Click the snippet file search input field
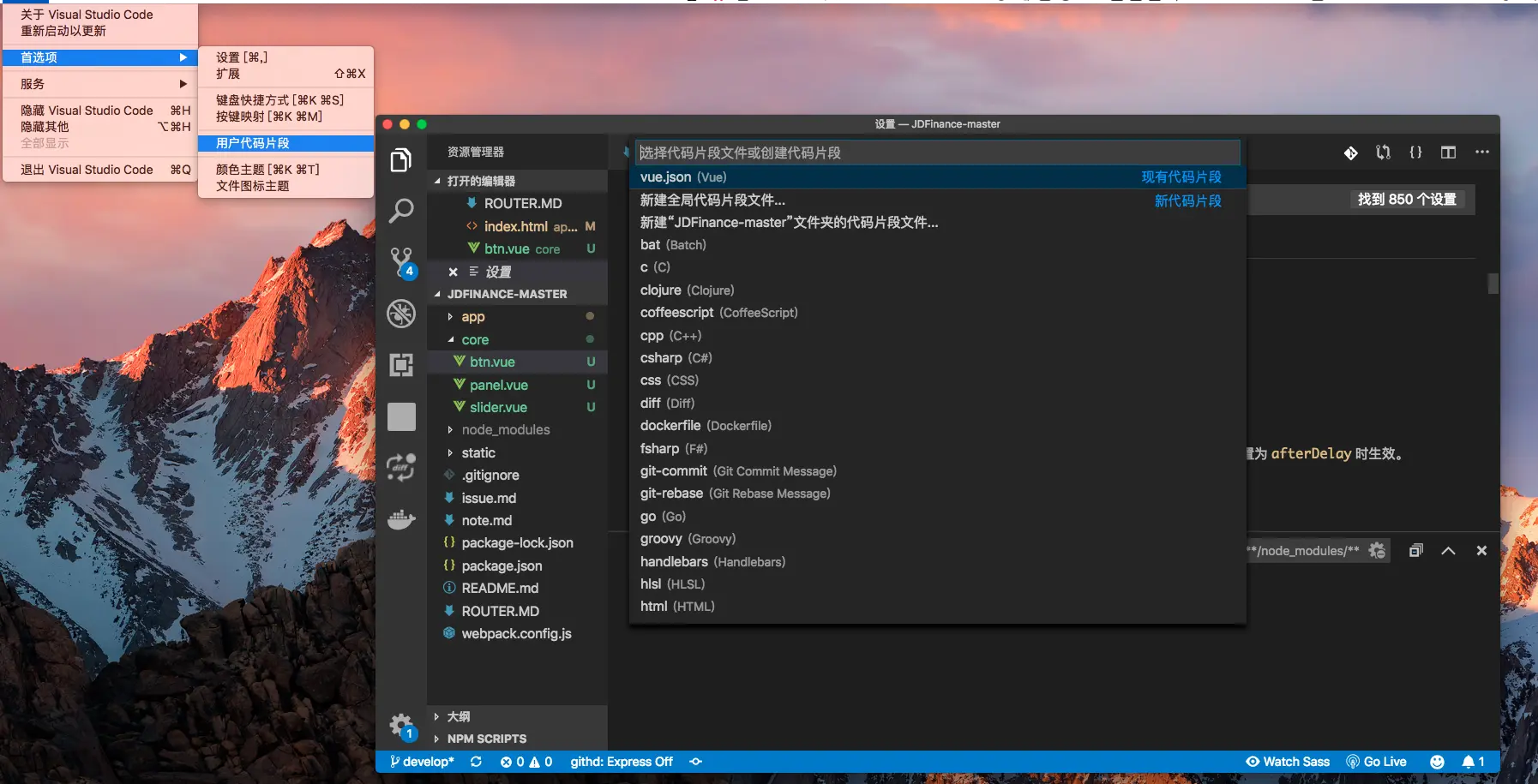 937,153
